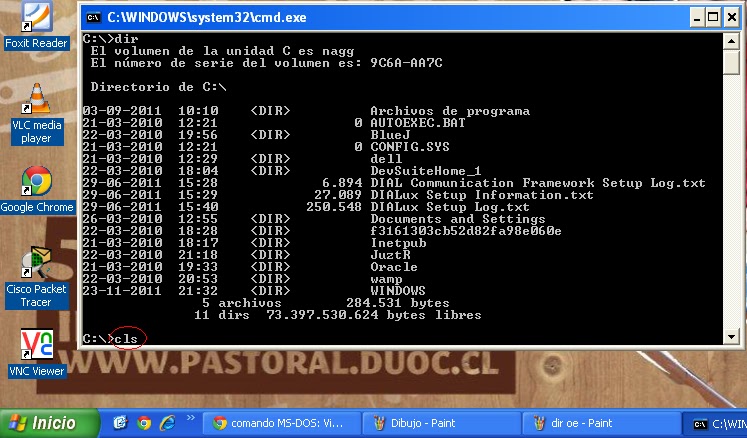Image resolution: width=747 pixels, height=438 pixels.
Task: Click the '73.397.530.624 bytes libres' text
Action: click(374, 315)
